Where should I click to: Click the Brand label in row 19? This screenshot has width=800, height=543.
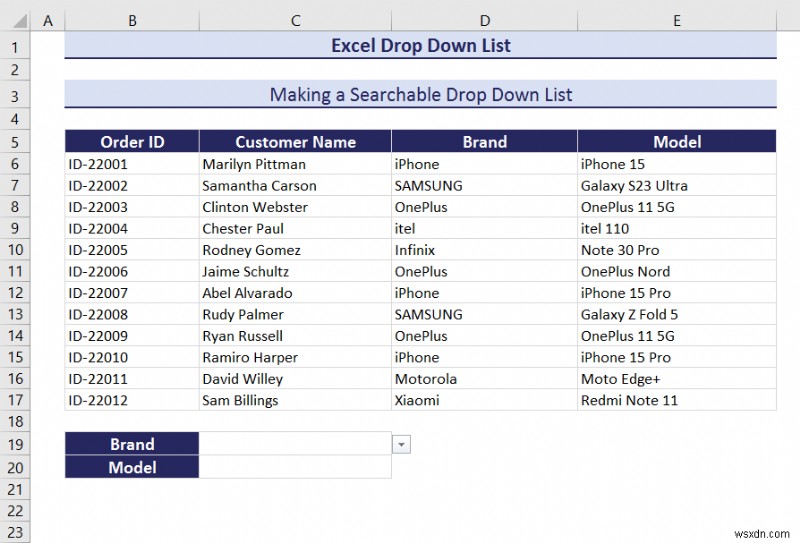(132, 443)
